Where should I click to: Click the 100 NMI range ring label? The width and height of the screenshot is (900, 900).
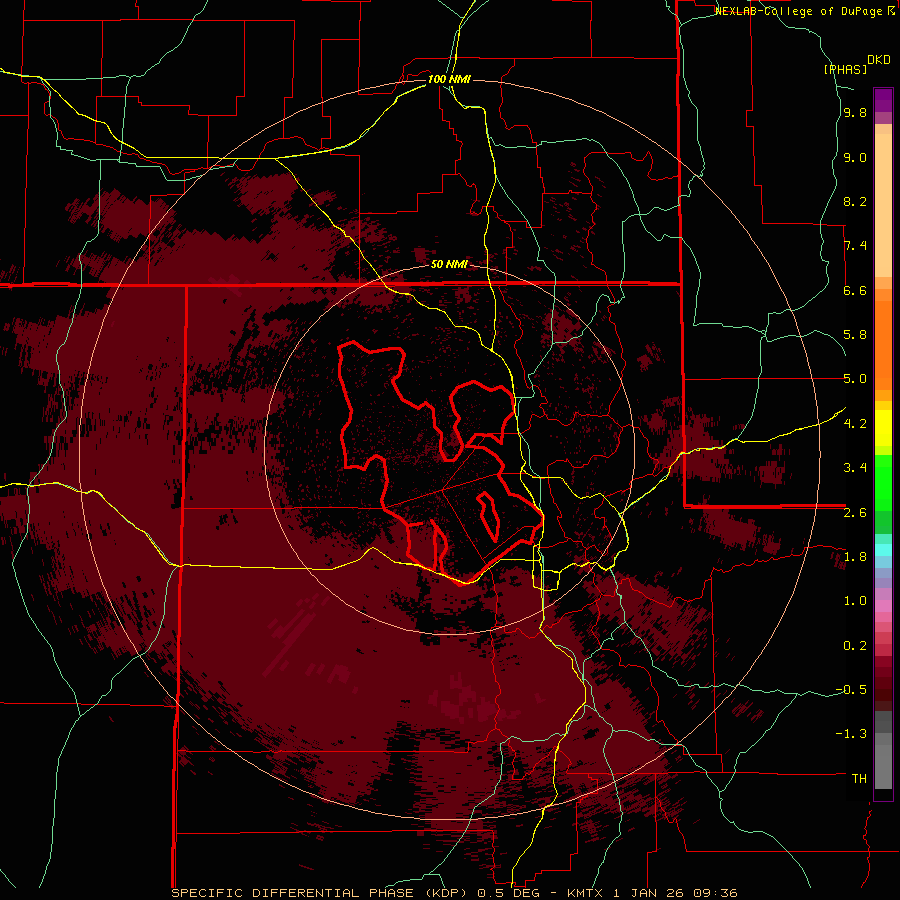[449, 79]
